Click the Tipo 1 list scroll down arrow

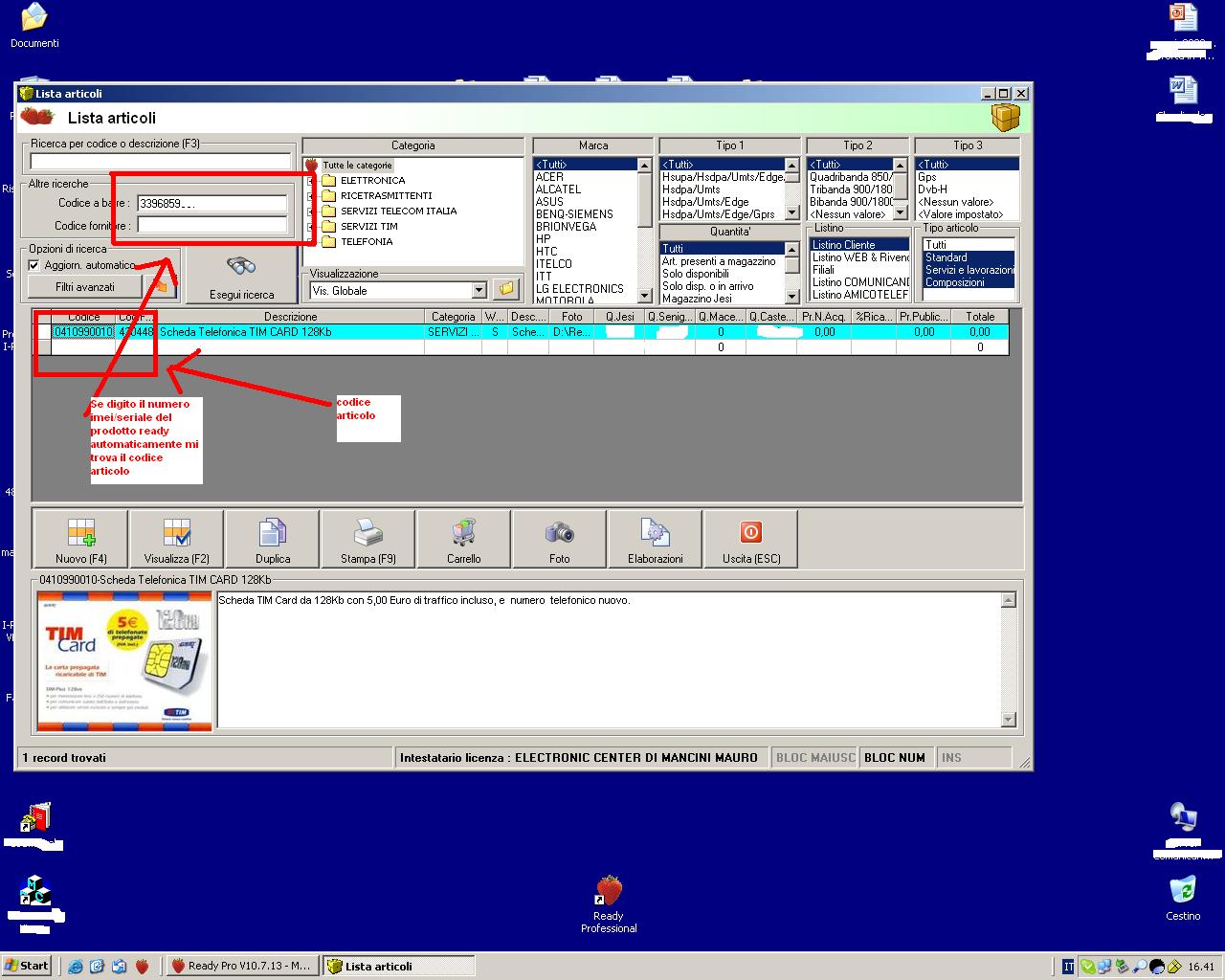792,213
